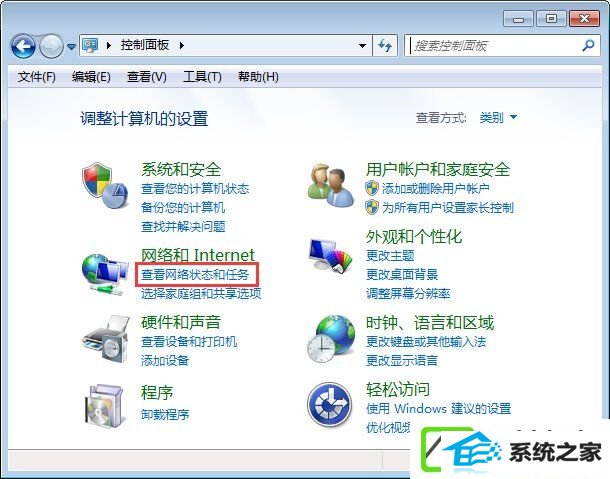Screen dimensions: 610x479
Task: Click the Hardware and Sound printer icon
Action: pyautogui.click(x=106, y=339)
